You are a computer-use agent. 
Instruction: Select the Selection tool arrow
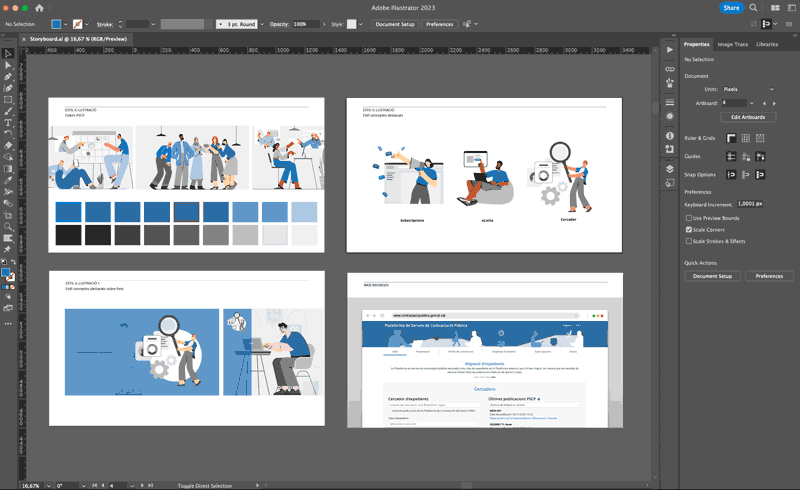[x=8, y=54]
